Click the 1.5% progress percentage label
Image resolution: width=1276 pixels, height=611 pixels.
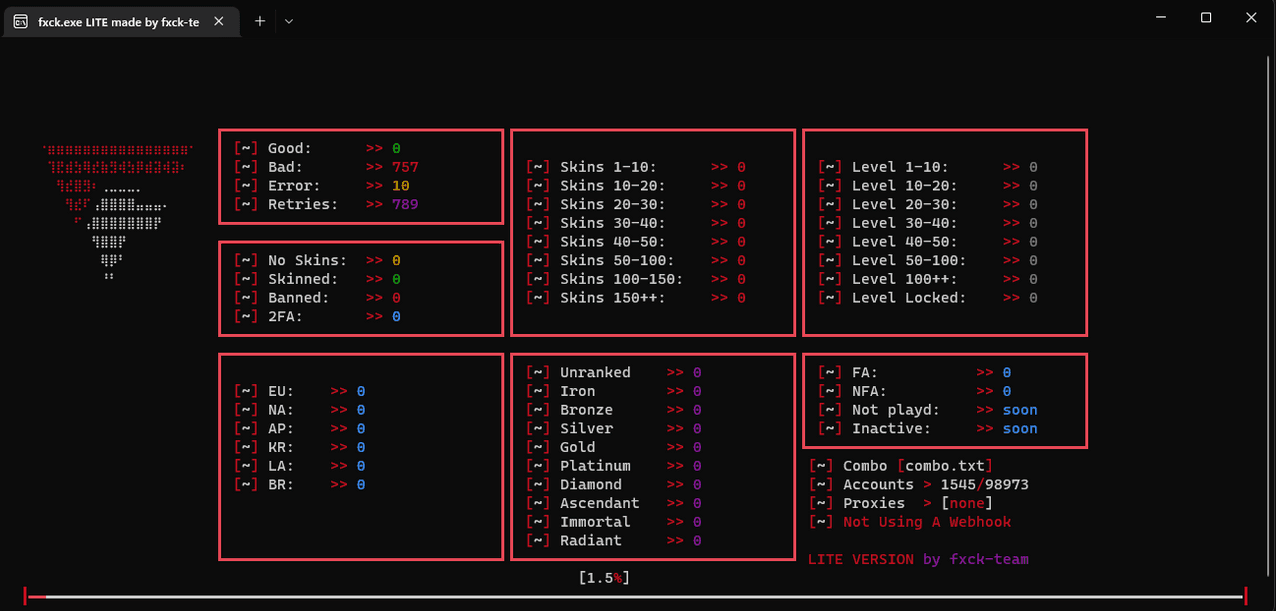(x=604, y=577)
